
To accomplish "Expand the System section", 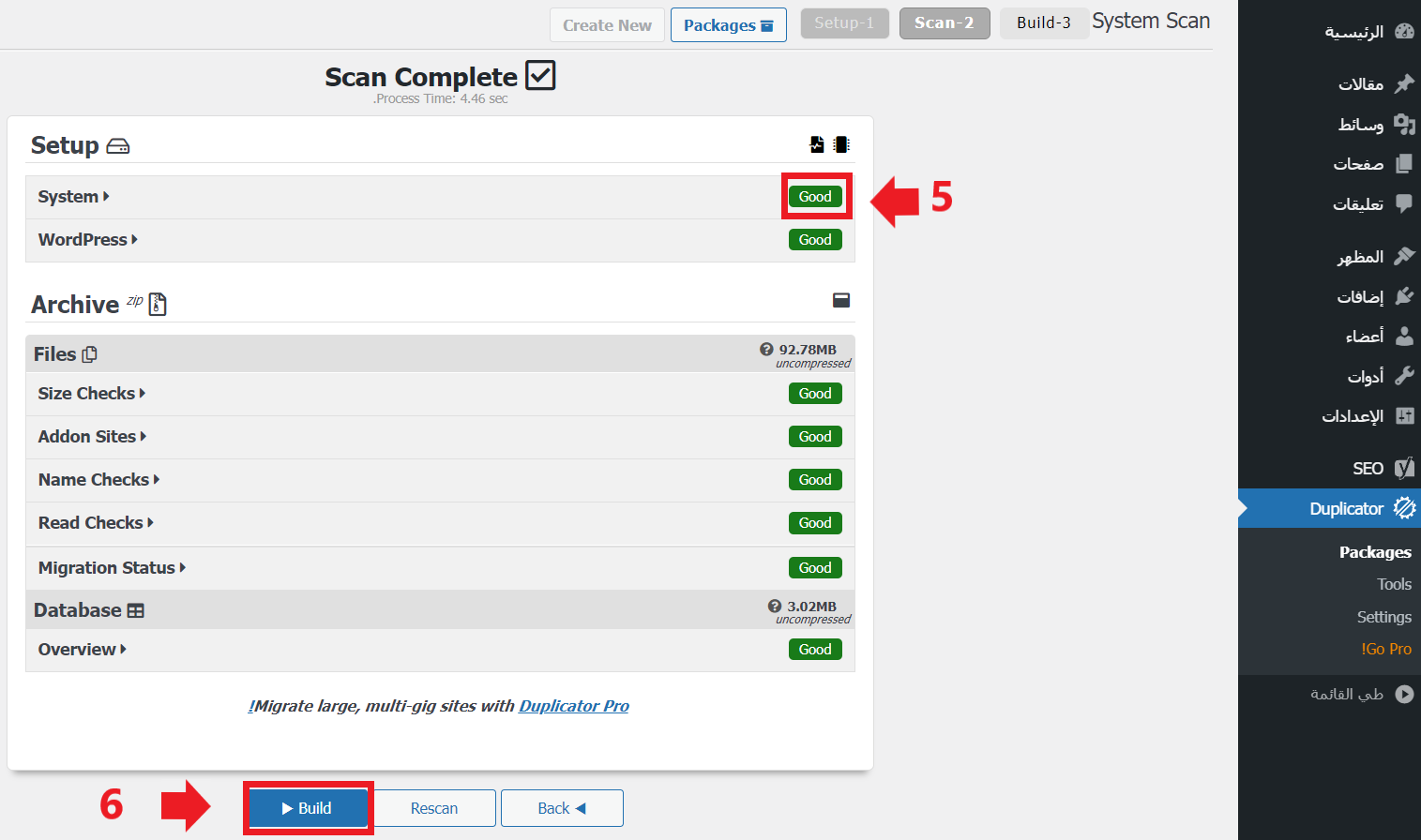I will 74,197.
